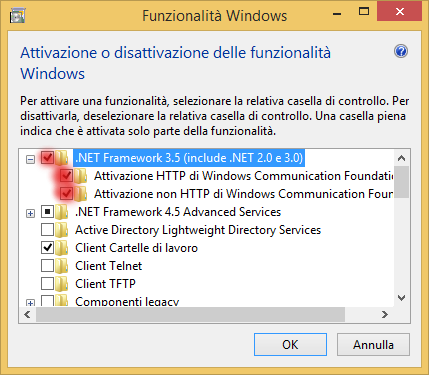429x375 pixels.
Task: Disable Client Cartelle di lavoro checkbox
Action: [x=47, y=248]
